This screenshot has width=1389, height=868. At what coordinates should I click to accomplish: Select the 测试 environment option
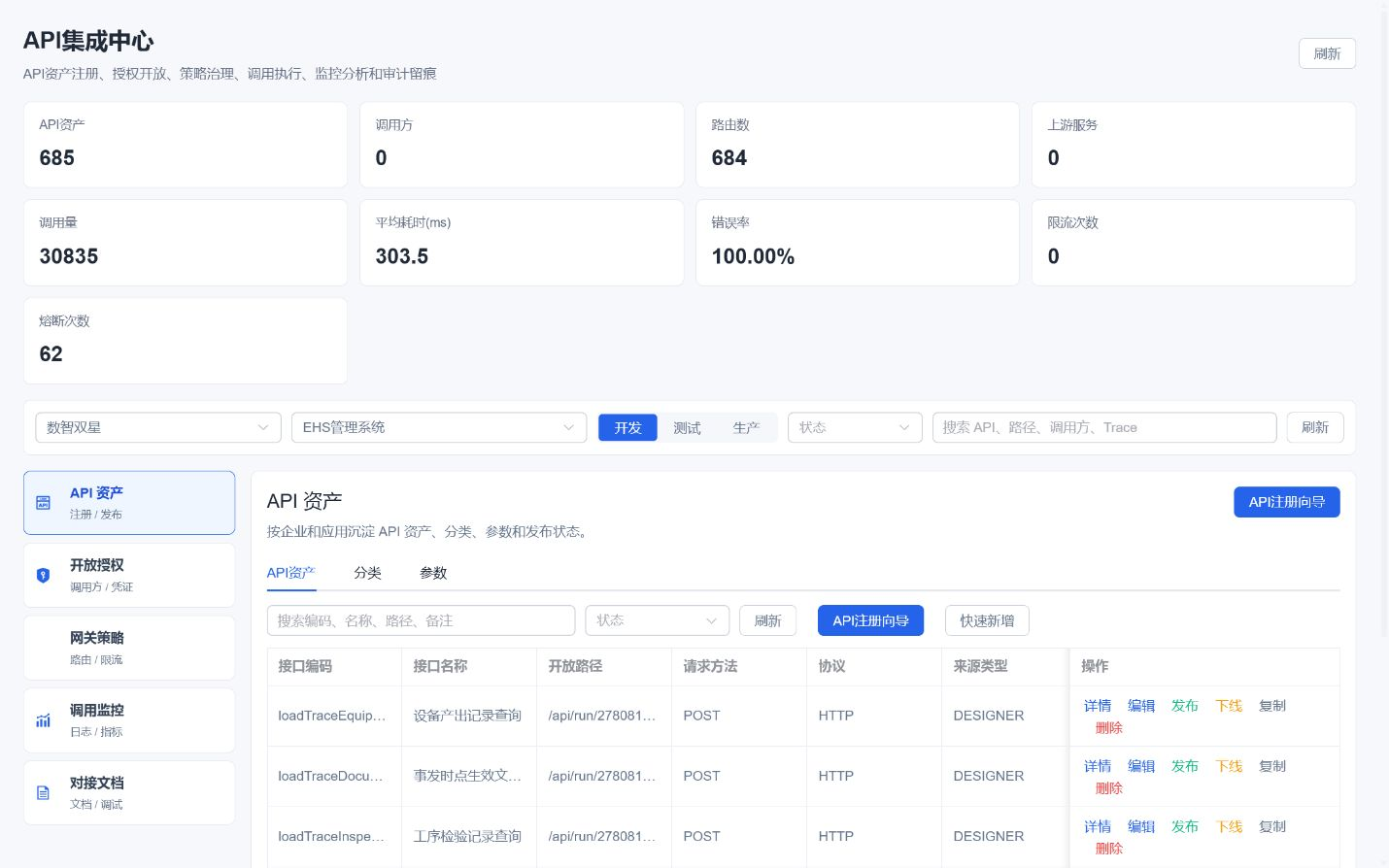[687, 428]
